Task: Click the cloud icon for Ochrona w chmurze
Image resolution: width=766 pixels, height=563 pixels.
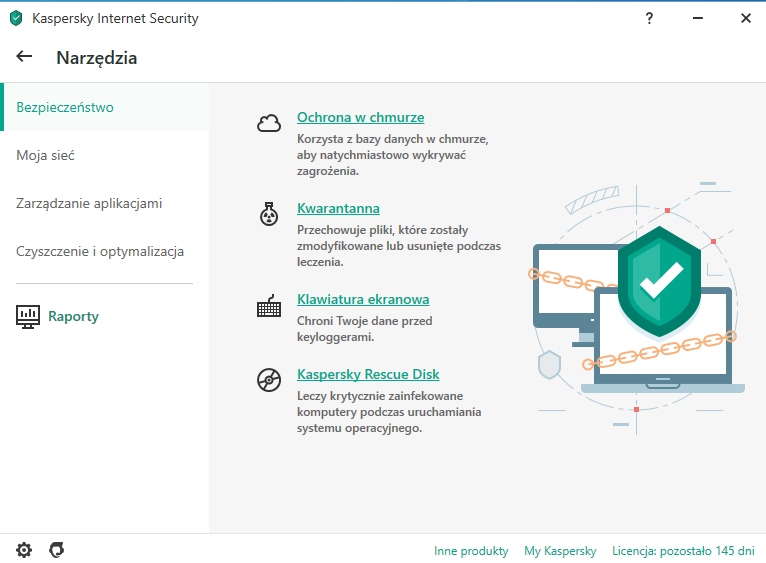Action: [269, 123]
